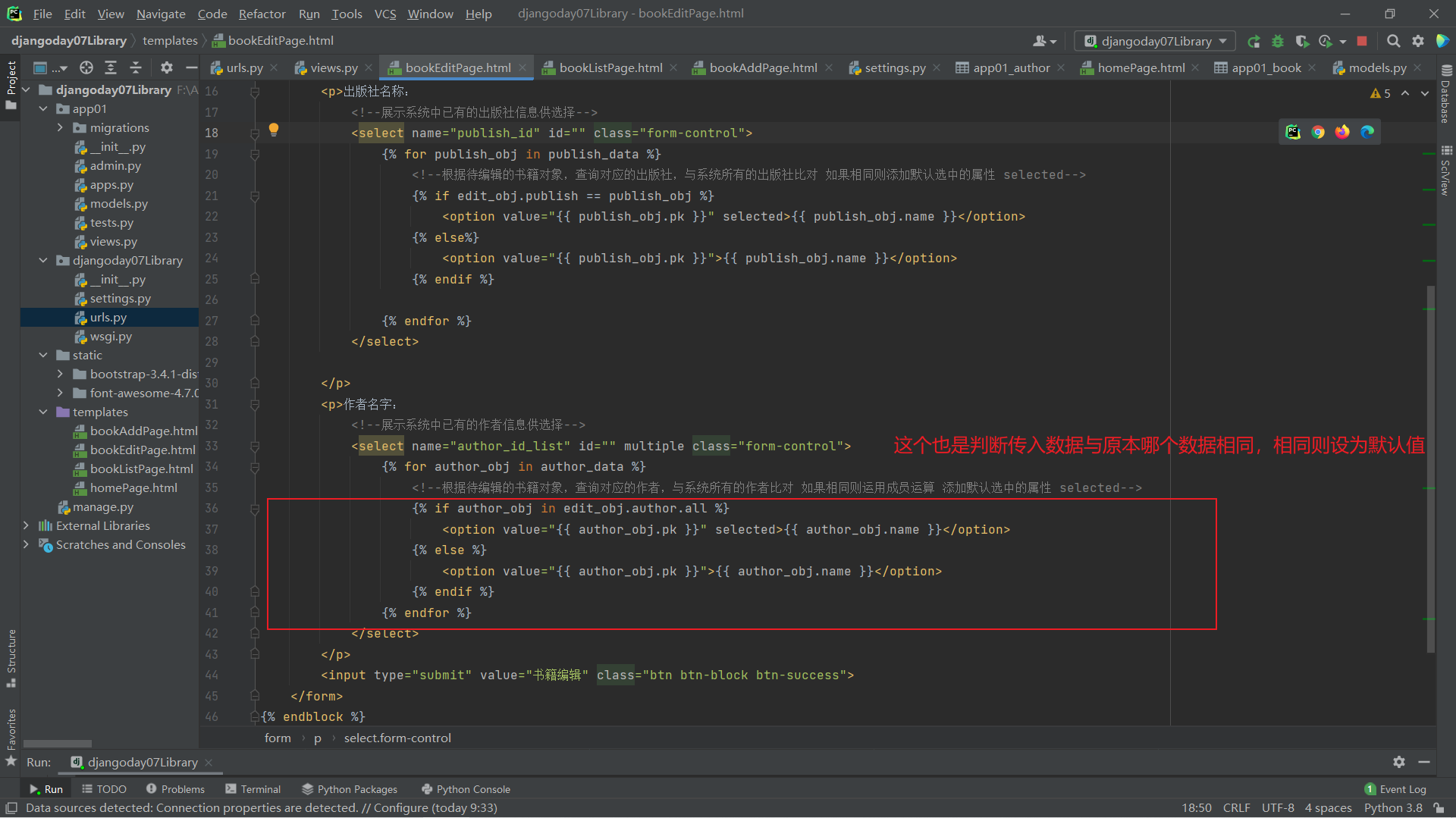Click the user account icon in toolbar

[1044, 41]
